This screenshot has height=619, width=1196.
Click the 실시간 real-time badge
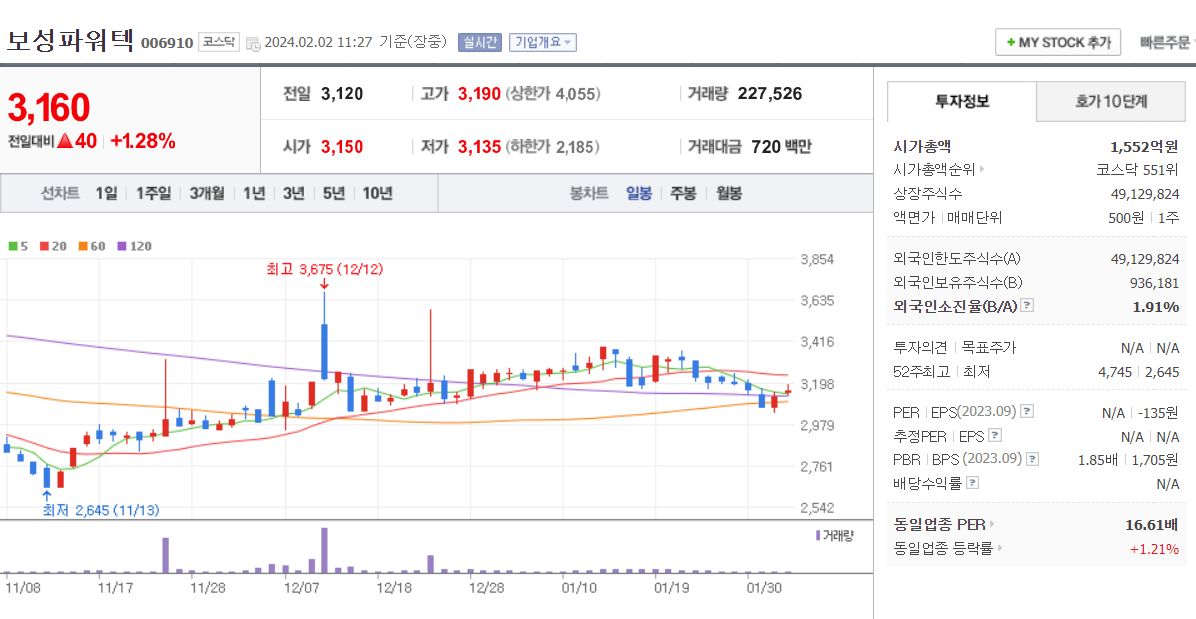tap(480, 42)
